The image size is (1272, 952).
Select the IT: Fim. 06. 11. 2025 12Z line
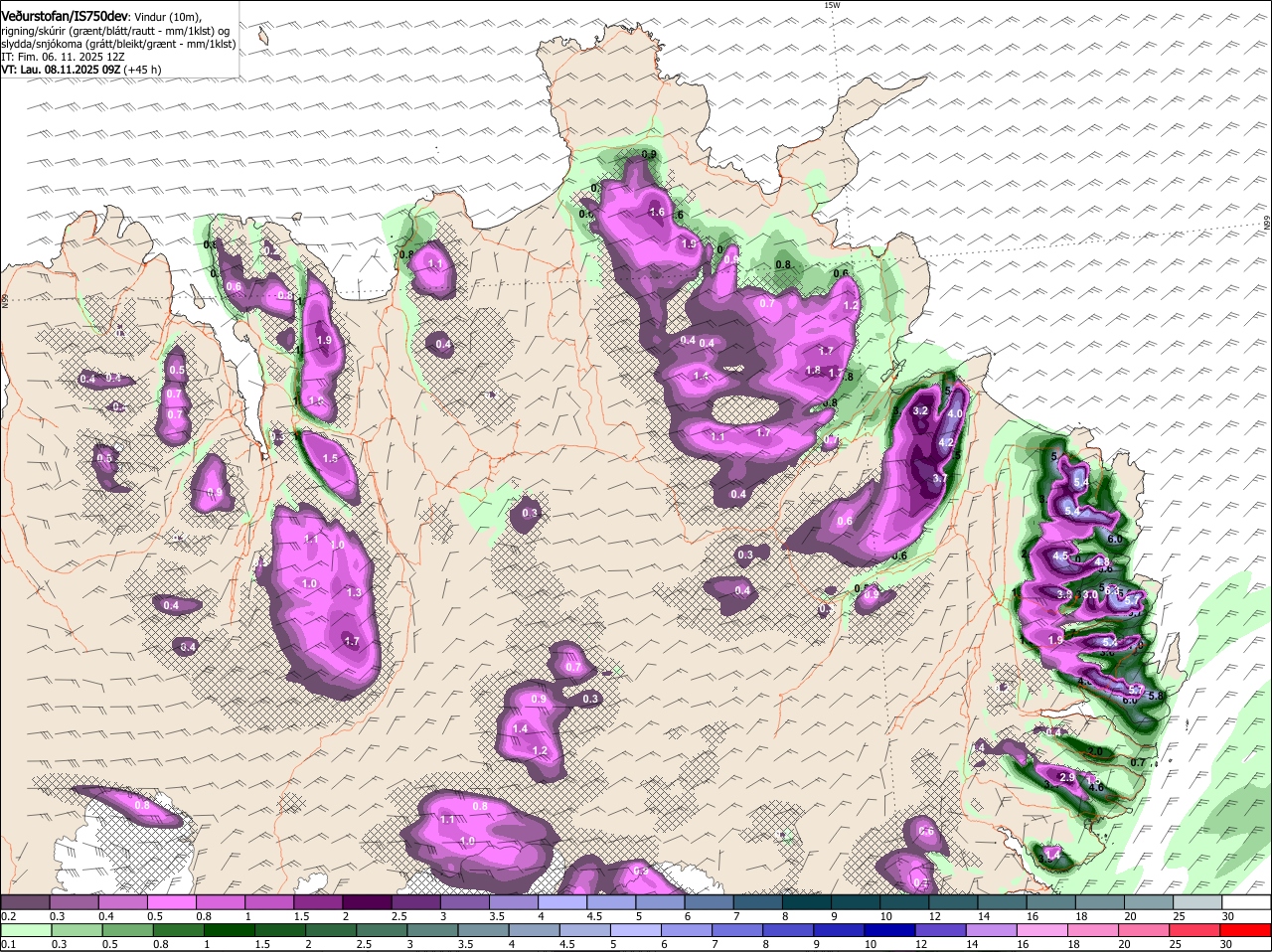click(64, 57)
